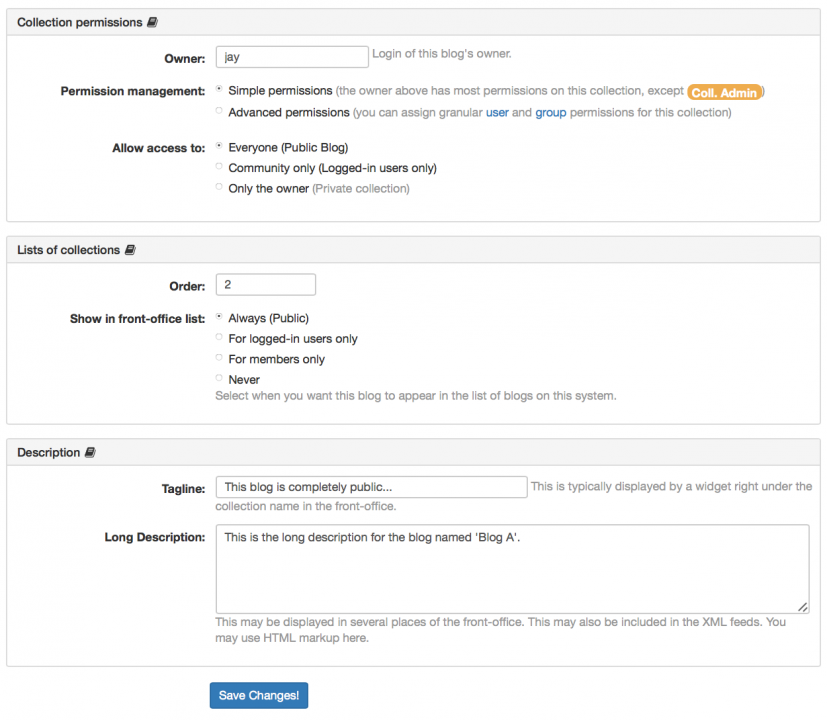
Task: Click the 'Select when you want this blog' hint
Action: click(416, 396)
